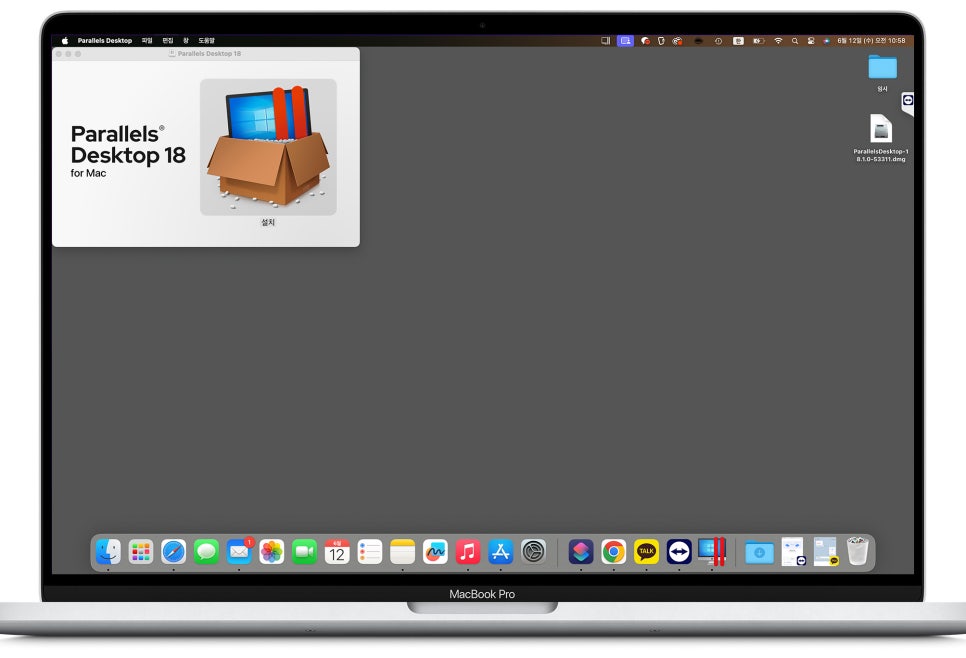Open the Wi-Fi status menu
The width and height of the screenshot is (966, 658).
778,41
